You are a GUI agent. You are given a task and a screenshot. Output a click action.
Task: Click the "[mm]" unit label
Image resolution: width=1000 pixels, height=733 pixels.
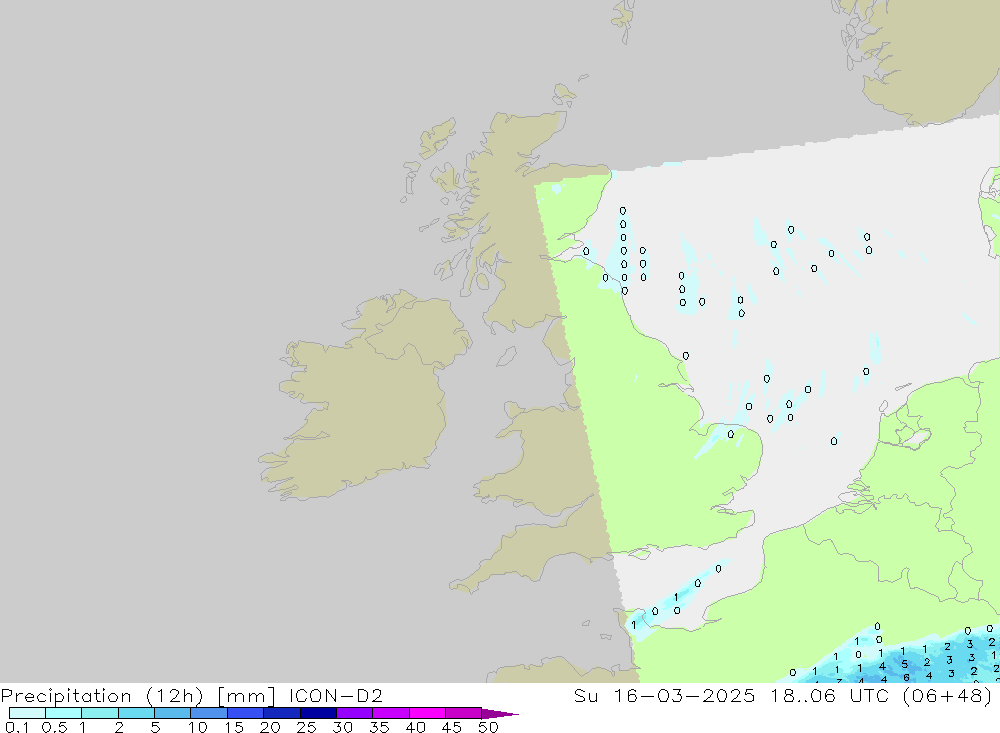pyautogui.click(x=247, y=696)
